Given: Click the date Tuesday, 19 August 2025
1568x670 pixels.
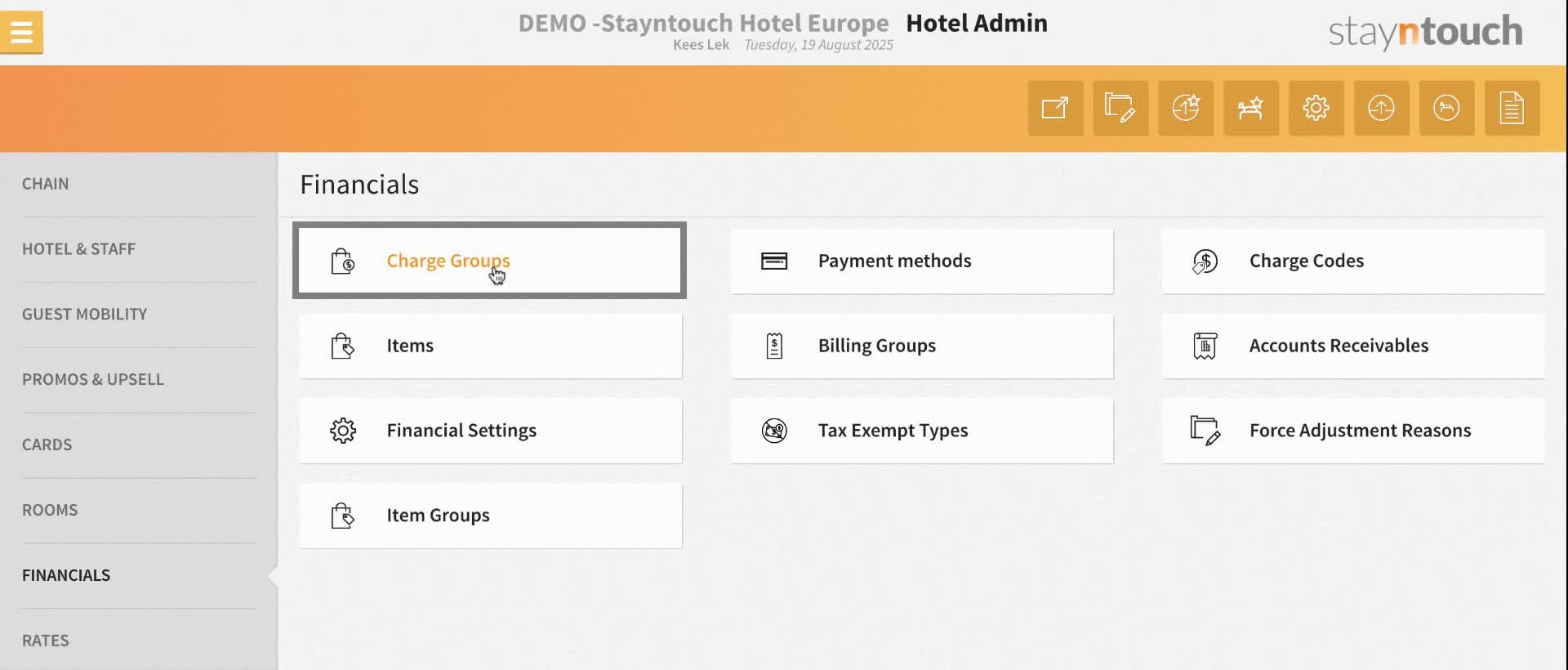Looking at the screenshot, I should [x=818, y=45].
